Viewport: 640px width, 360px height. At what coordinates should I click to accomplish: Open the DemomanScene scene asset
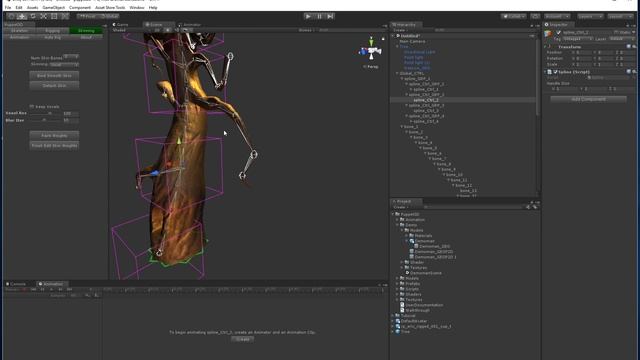pyautogui.click(x=425, y=273)
